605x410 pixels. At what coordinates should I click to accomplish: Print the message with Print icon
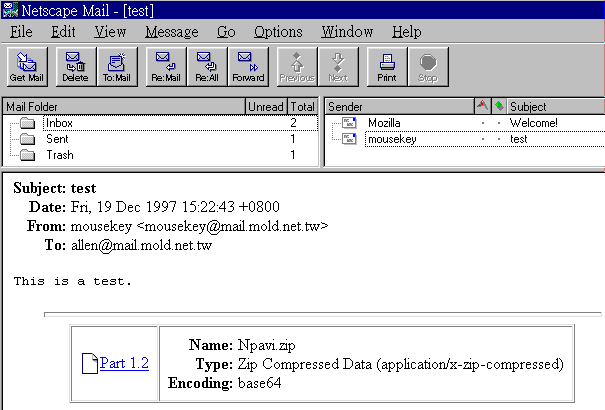[x=386, y=66]
